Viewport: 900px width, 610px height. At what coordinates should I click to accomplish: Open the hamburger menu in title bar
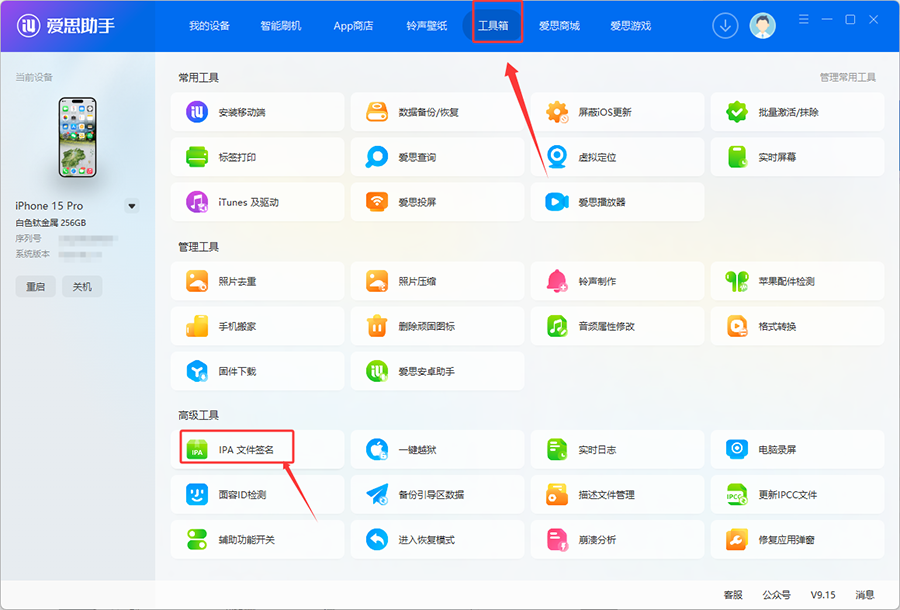[804, 20]
